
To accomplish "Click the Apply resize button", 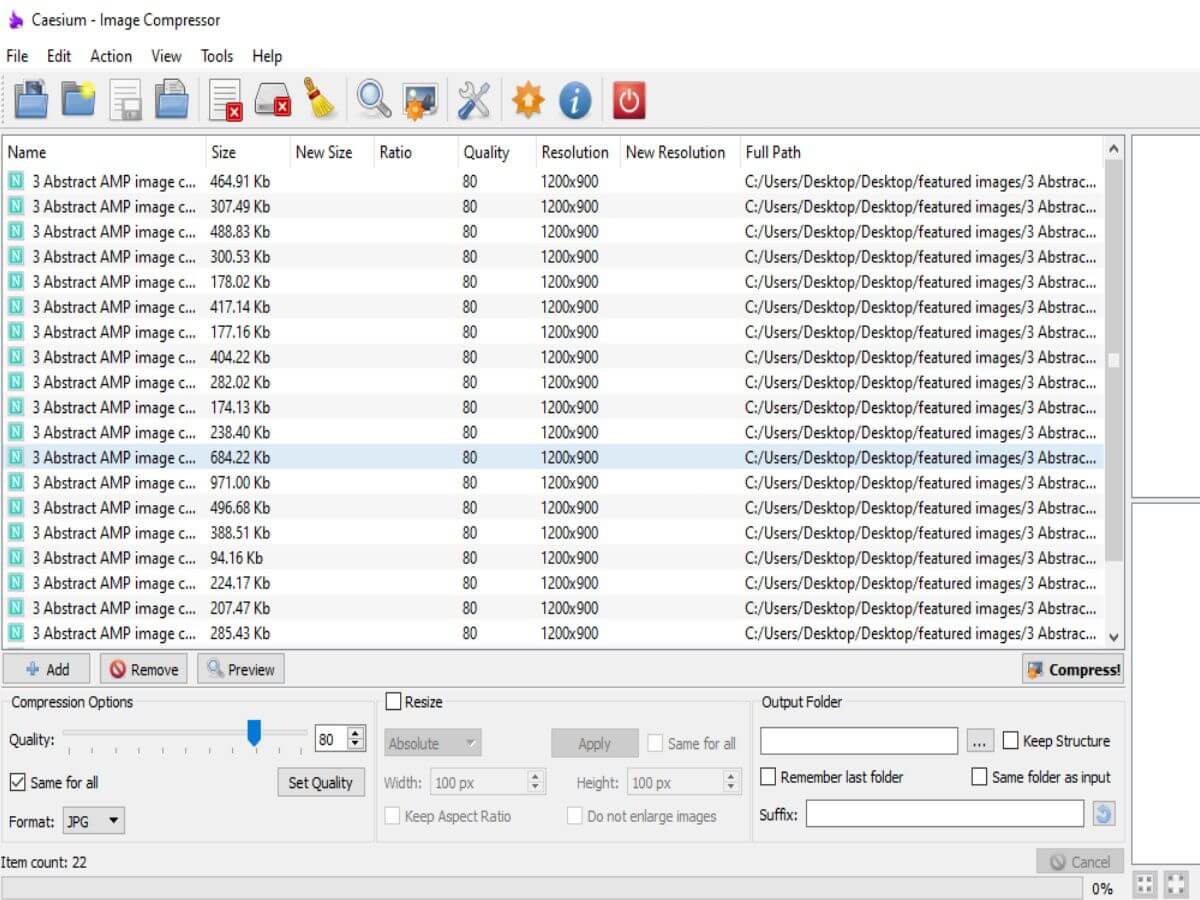I will click(x=594, y=743).
